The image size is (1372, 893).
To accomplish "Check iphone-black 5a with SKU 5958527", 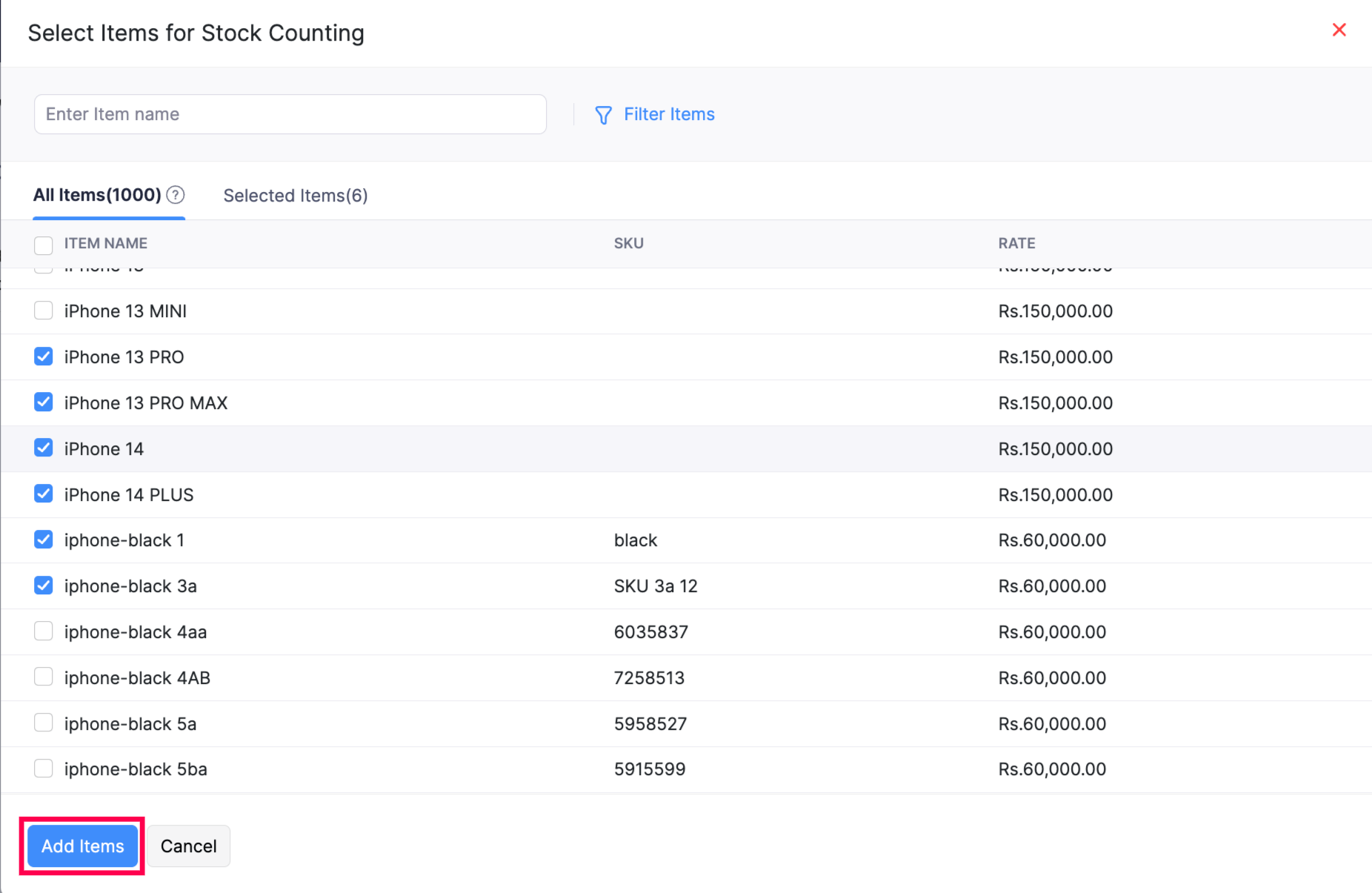I will pos(43,723).
